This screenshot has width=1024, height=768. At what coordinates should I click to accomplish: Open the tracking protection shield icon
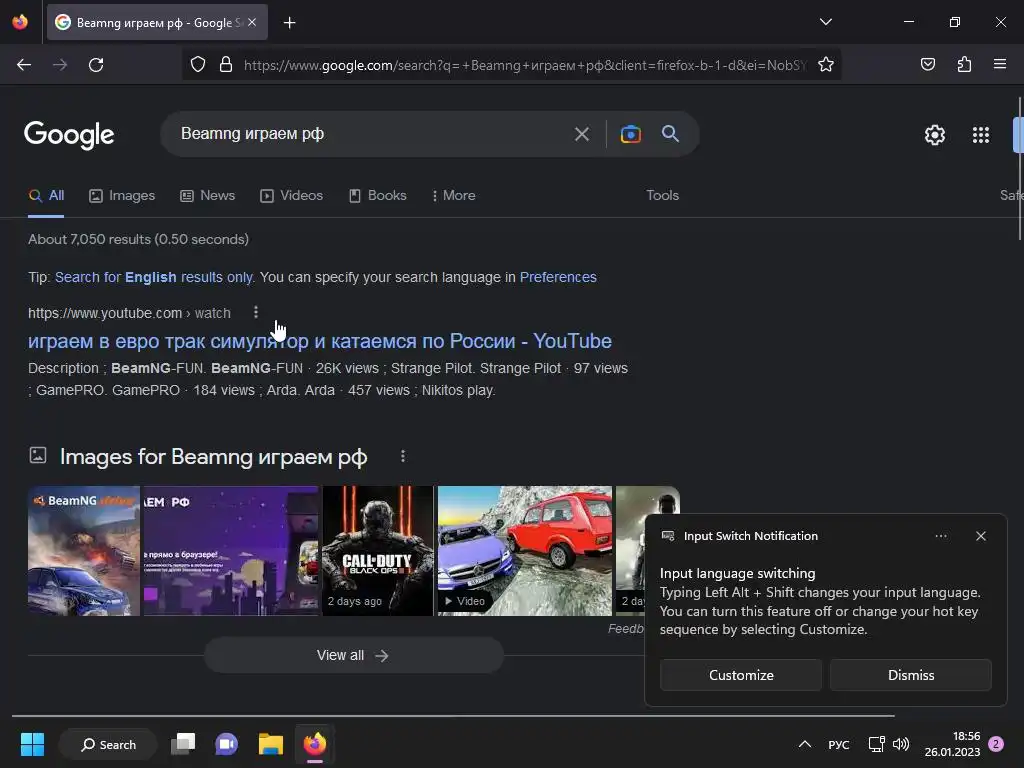[198, 65]
